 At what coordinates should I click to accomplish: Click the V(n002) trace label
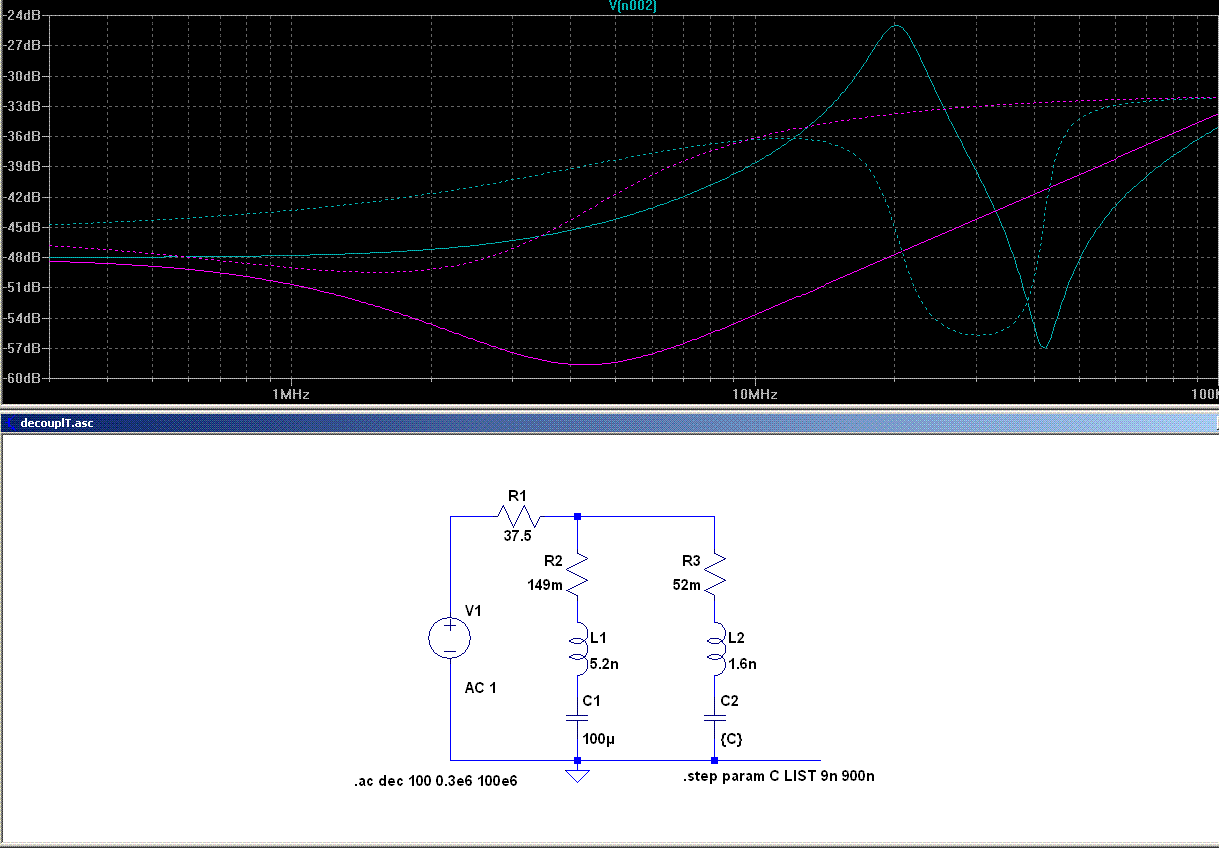(x=631, y=6)
